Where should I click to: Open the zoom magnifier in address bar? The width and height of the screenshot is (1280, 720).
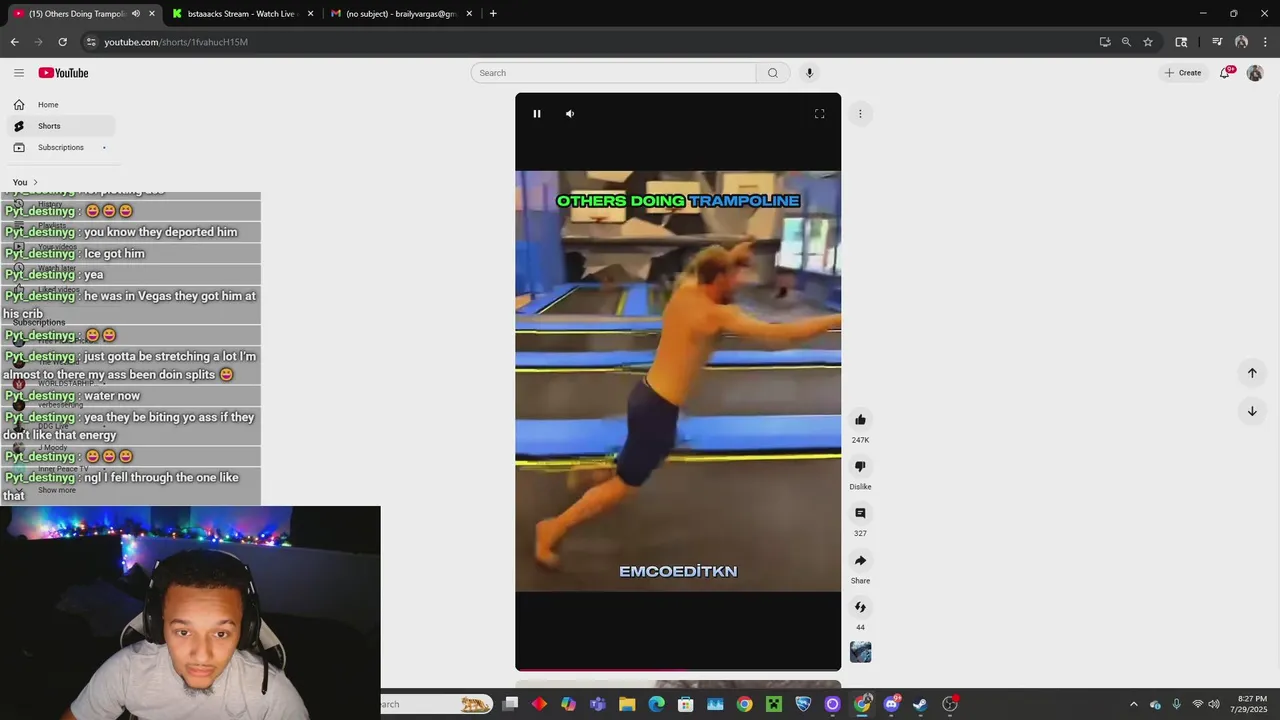pyautogui.click(x=1126, y=42)
